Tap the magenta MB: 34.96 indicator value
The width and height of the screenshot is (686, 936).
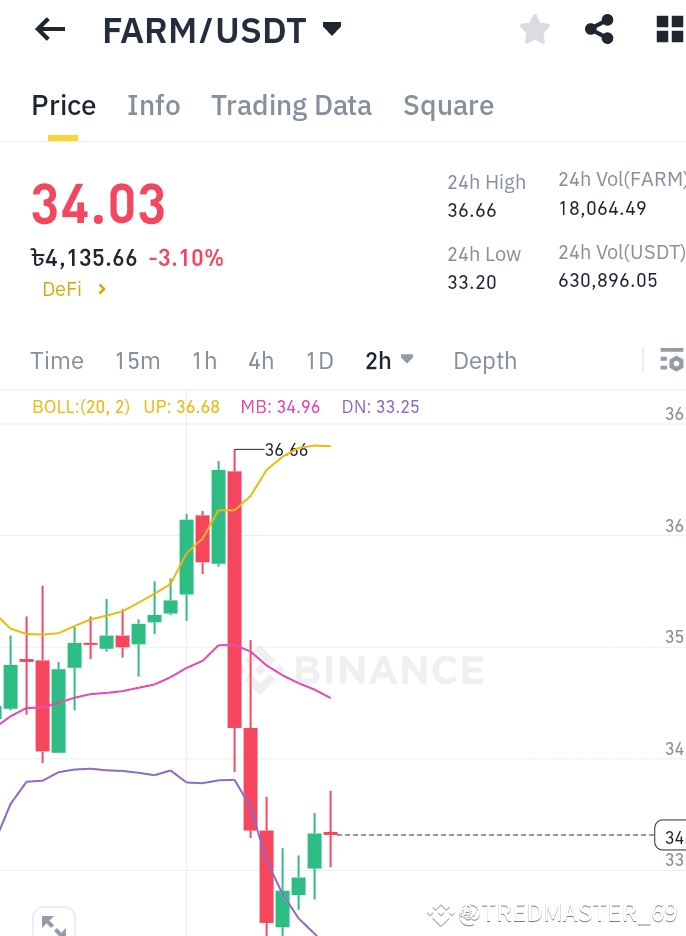pos(280,407)
